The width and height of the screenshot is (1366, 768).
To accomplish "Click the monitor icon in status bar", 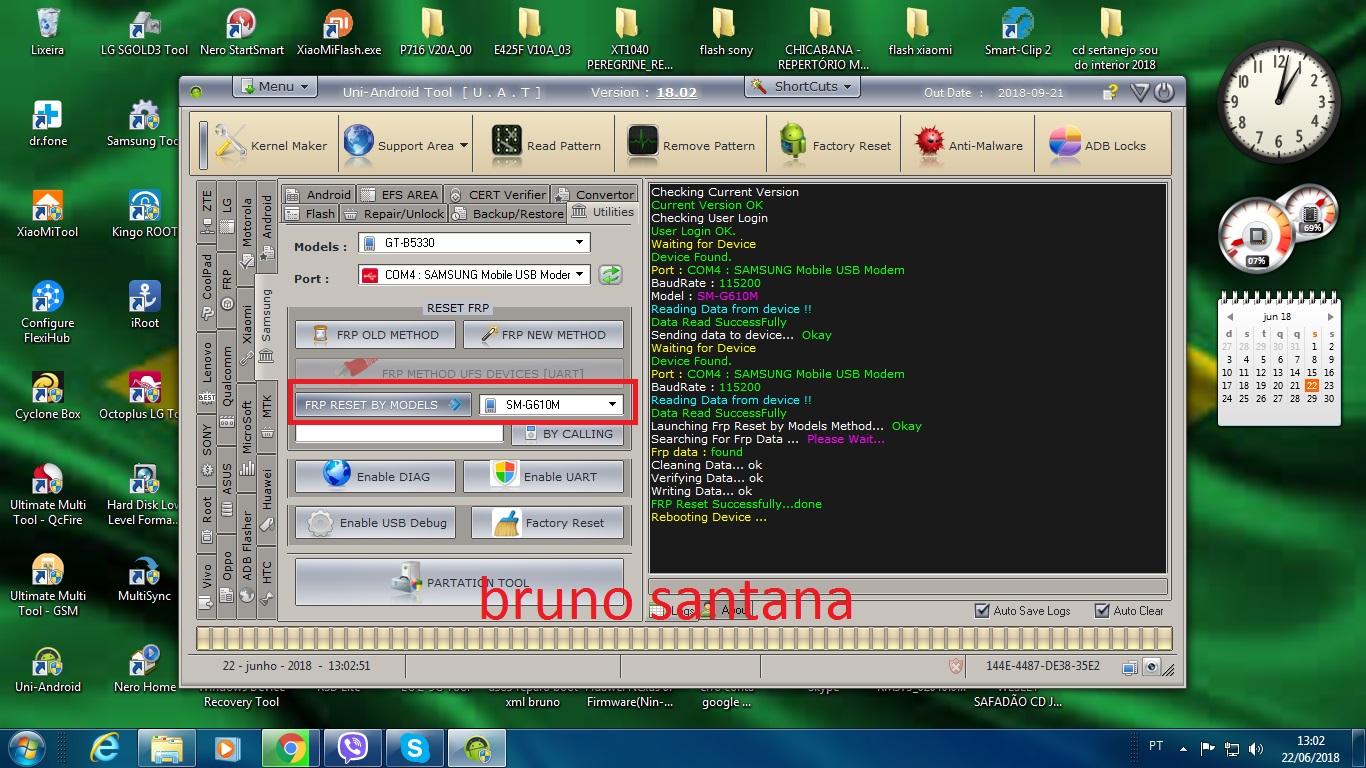I will (1130, 667).
